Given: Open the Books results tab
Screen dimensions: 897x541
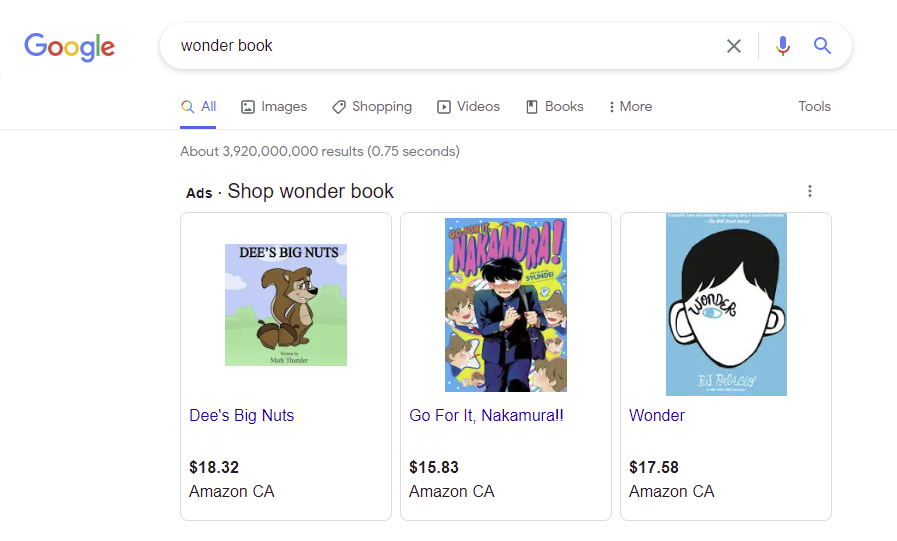Looking at the screenshot, I should (x=554, y=107).
